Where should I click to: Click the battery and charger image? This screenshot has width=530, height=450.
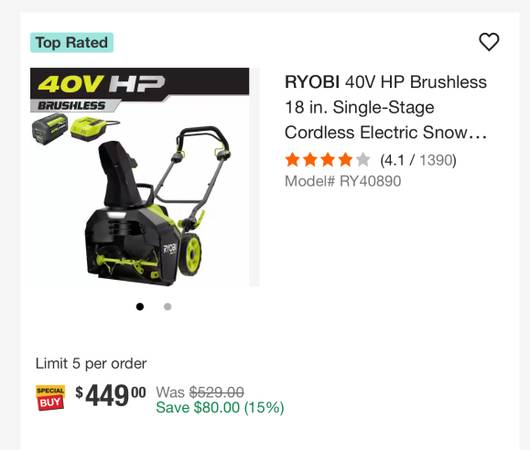[75, 129]
